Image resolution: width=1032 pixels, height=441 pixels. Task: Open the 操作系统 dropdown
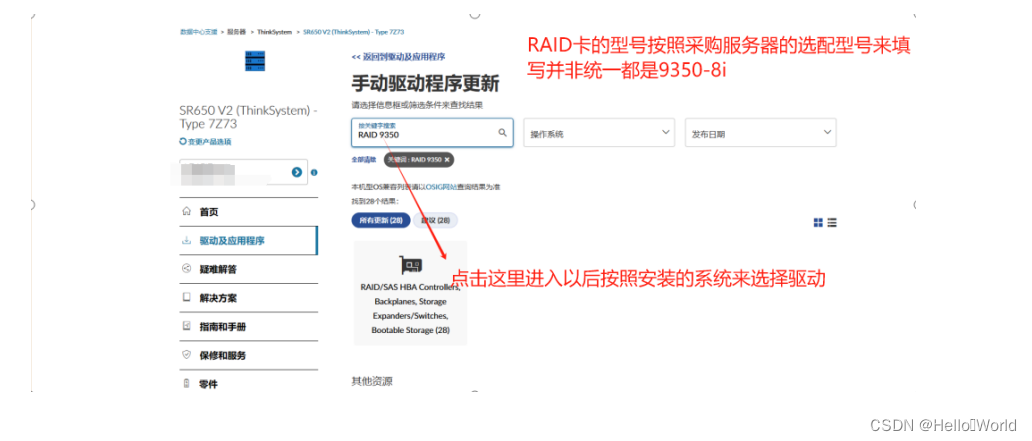coord(599,132)
